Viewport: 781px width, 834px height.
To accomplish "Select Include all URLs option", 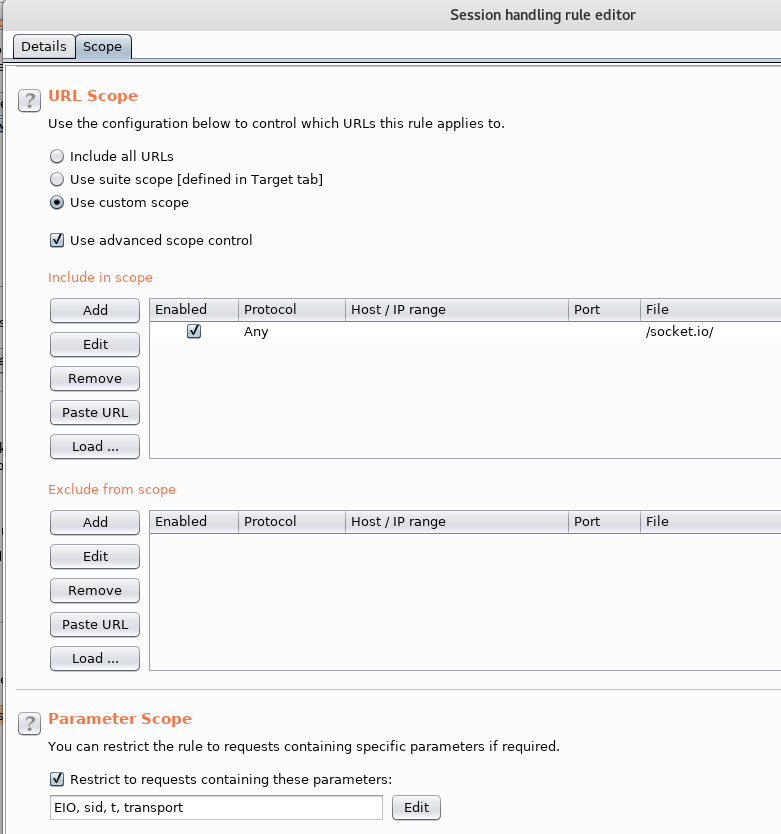I will click(x=57, y=156).
